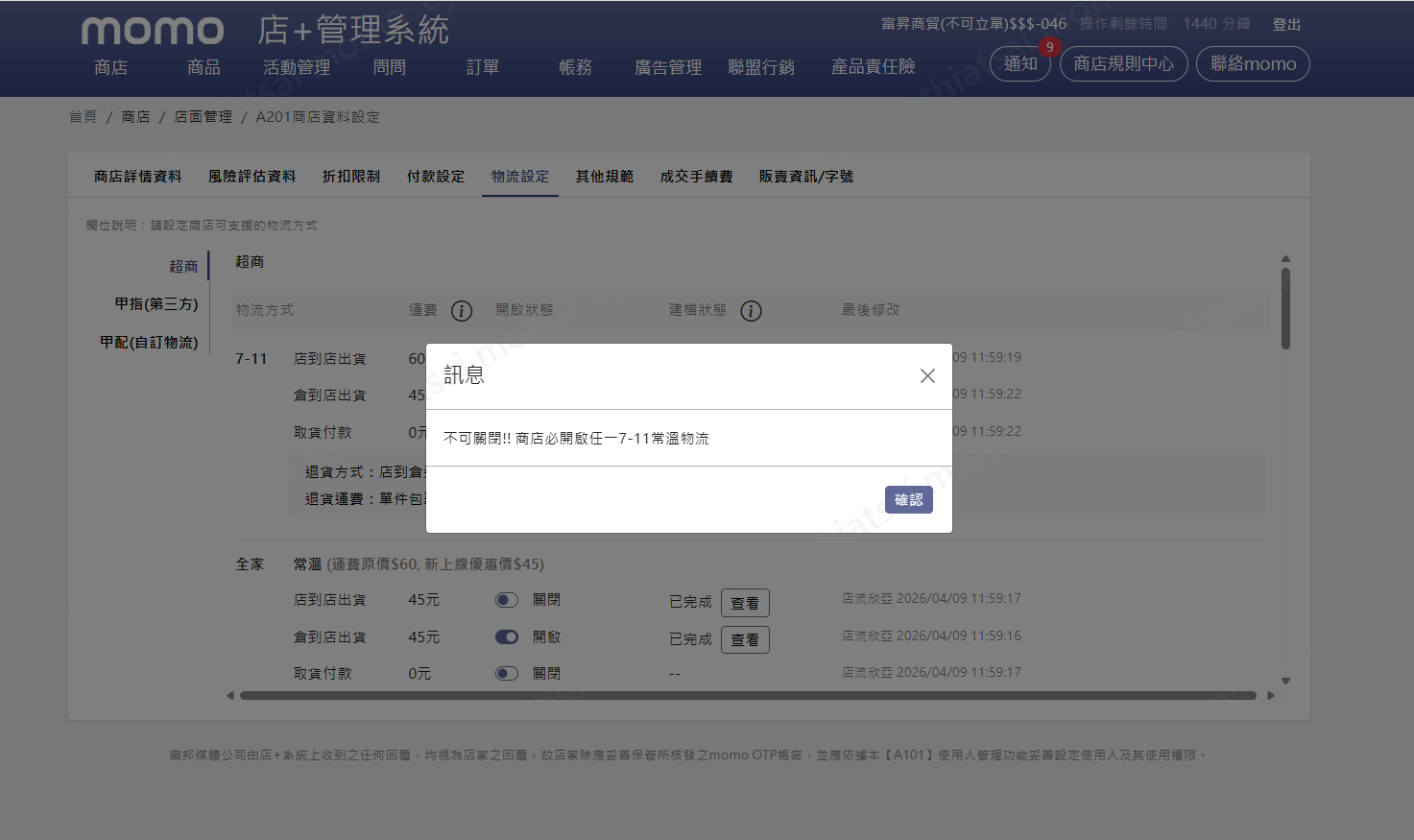Screen dimensions: 1414x840
Task: Click the 聯絡momo button
Action: click(x=1253, y=63)
